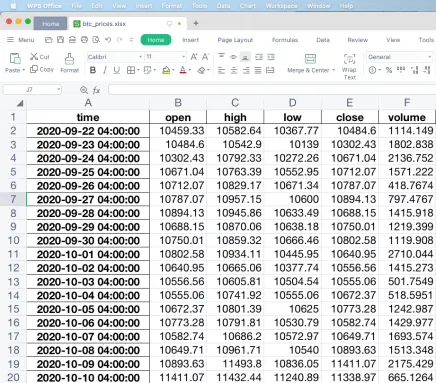The height and width of the screenshot is (383, 436).
Task: Increase indent icon
Action: [271, 57]
